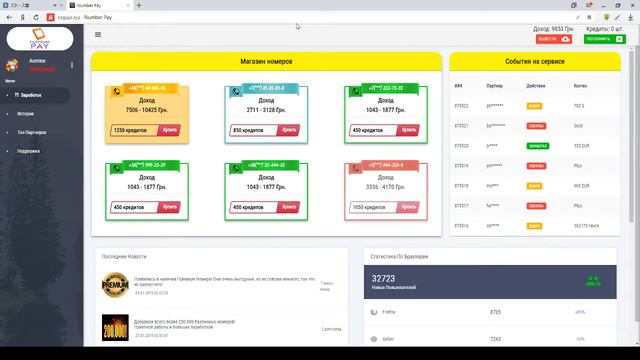The width and height of the screenshot is (640, 360).
Task: Click the 3336 - 4170 Грн. income text
Action: coord(386,187)
